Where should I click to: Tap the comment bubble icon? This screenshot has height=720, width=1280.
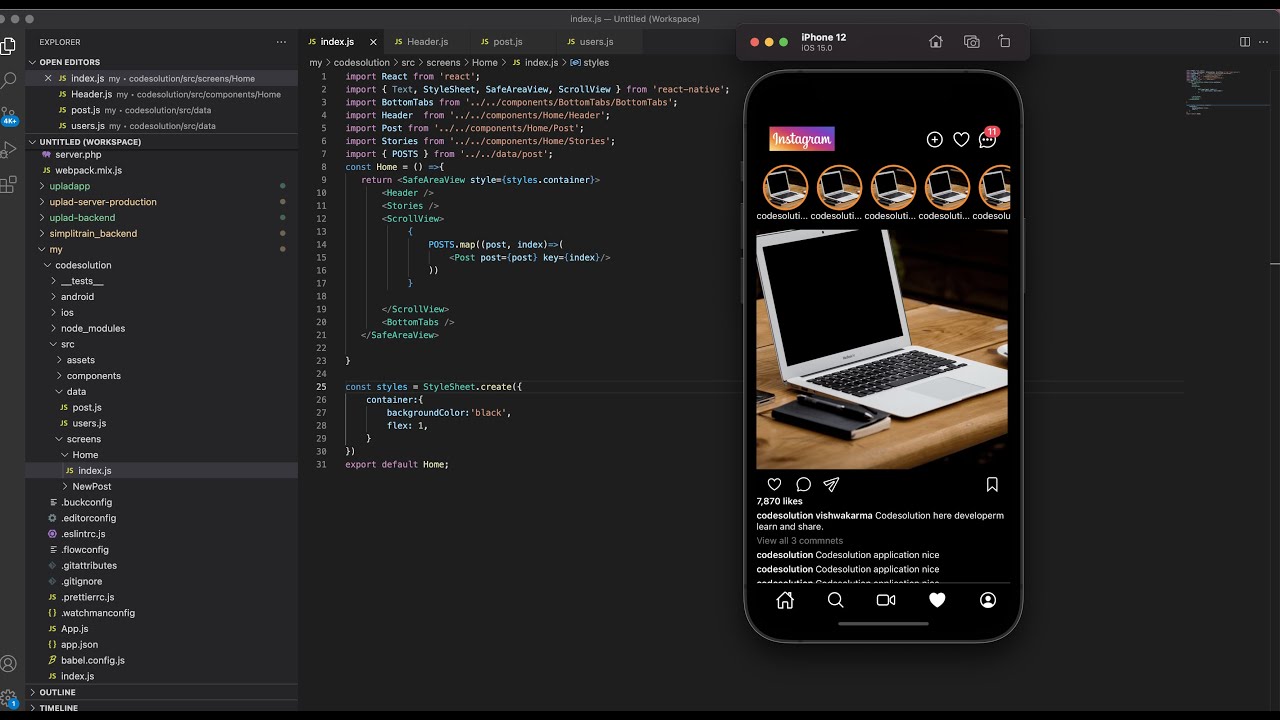click(803, 484)
